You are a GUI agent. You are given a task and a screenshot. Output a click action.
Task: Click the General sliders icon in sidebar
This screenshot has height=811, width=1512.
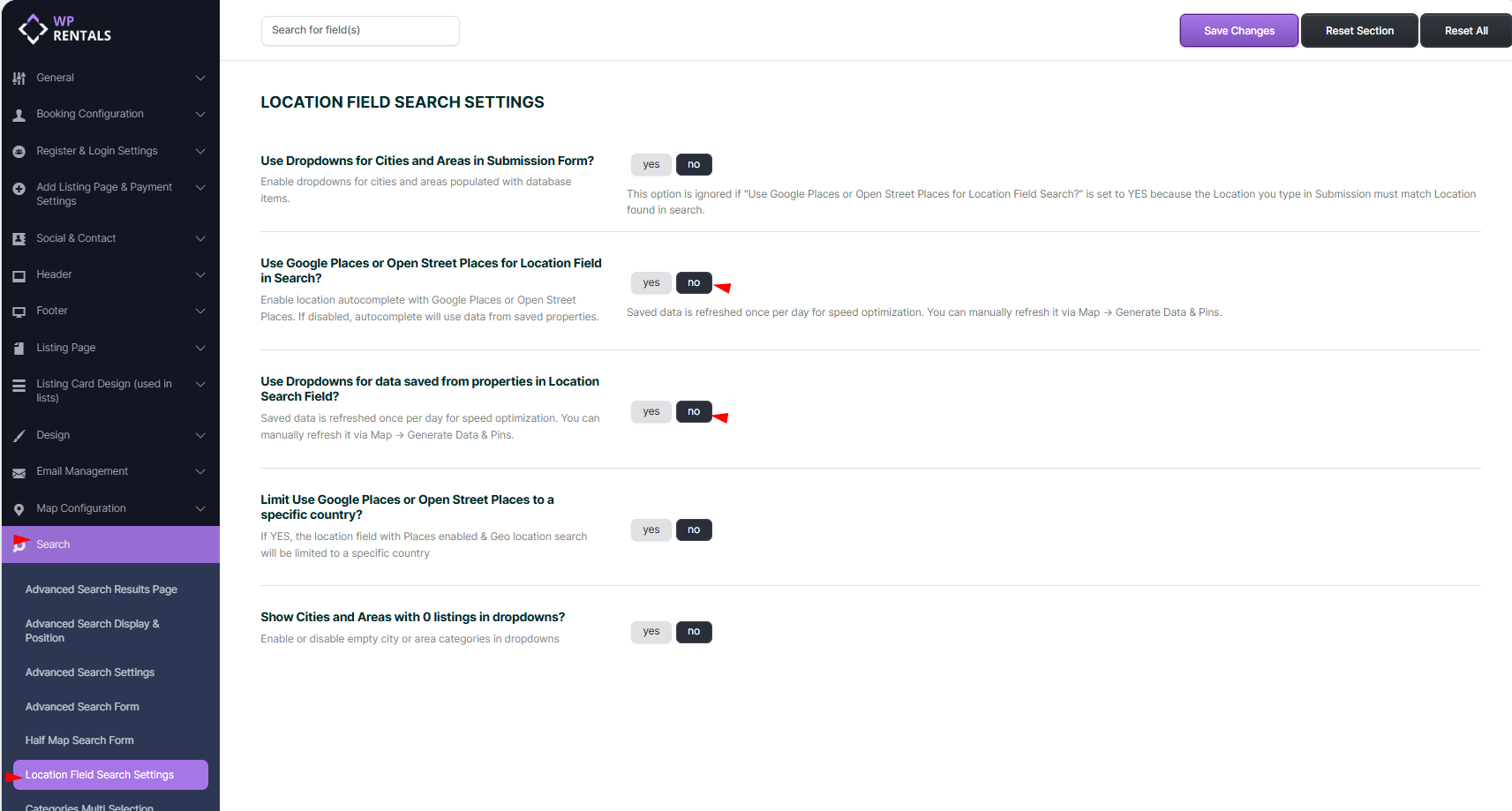(19, 79)
